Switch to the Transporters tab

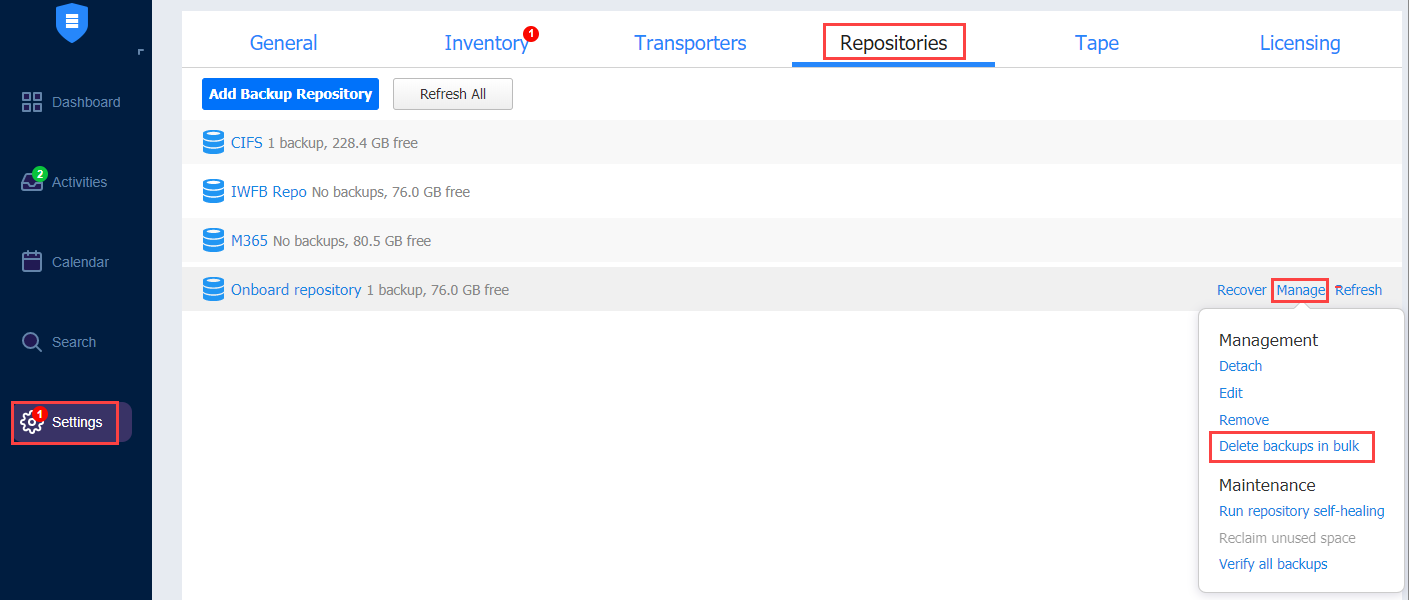(690, 43)
